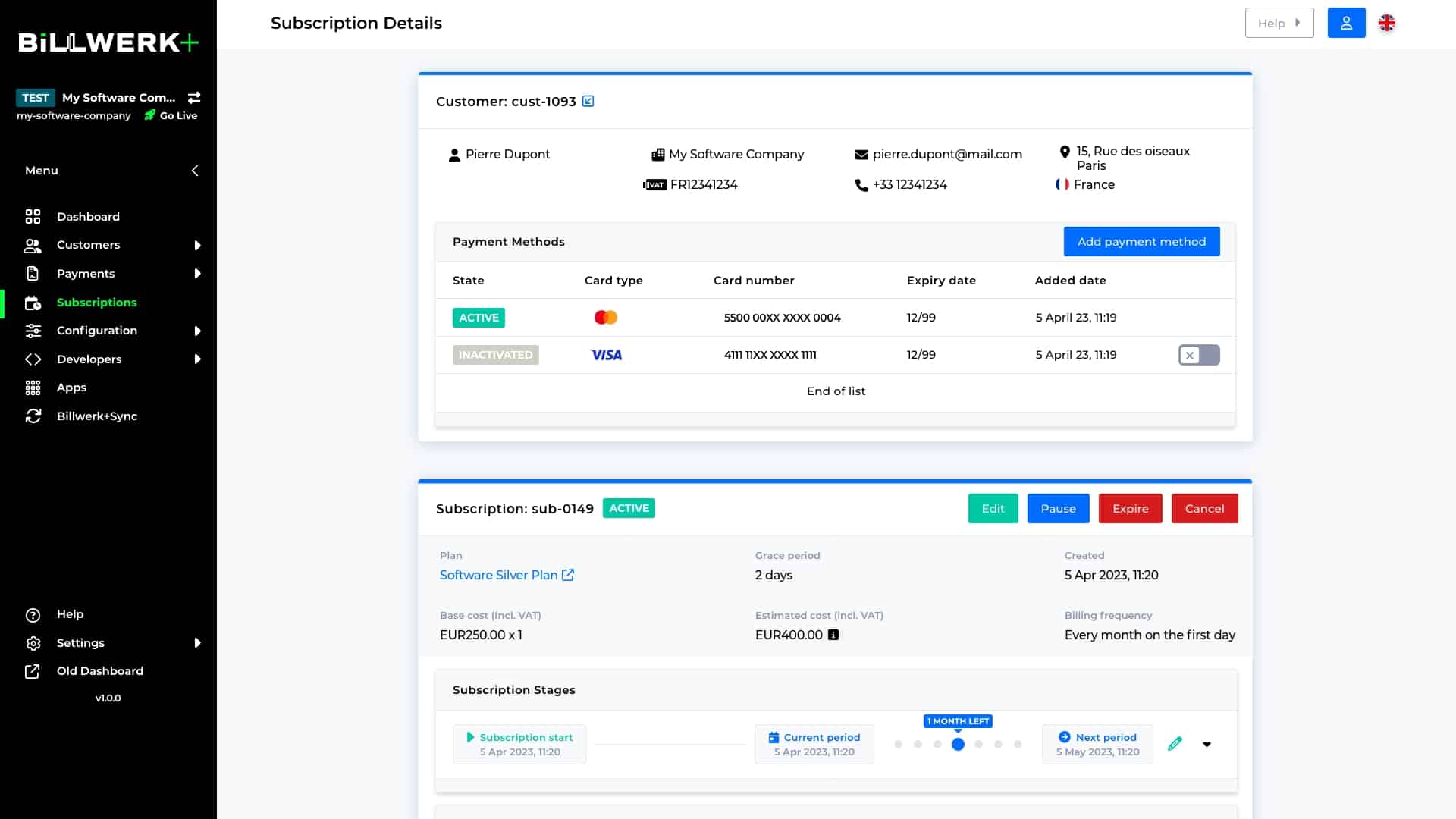Click the green pencil edit stages icon

coord(1175,745)
